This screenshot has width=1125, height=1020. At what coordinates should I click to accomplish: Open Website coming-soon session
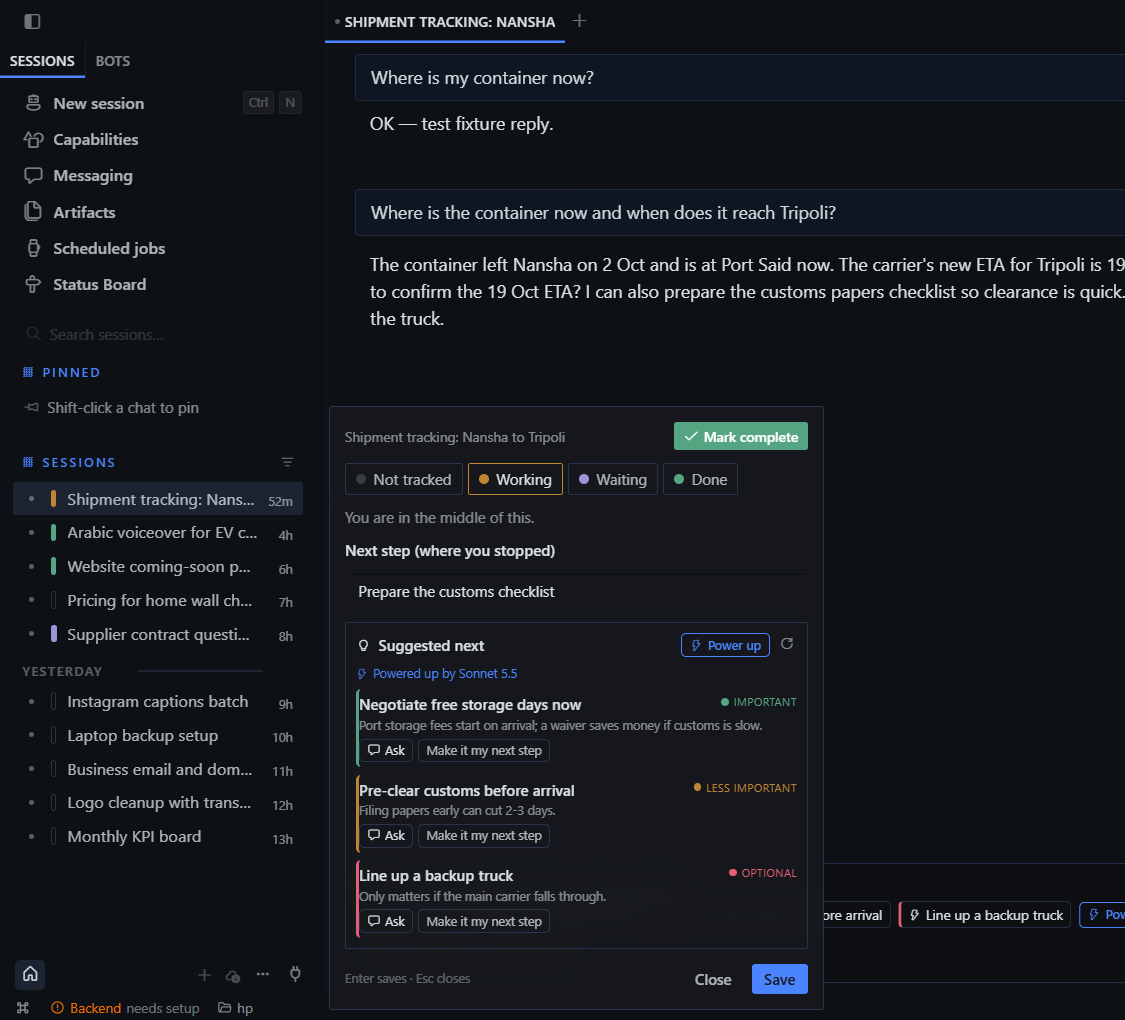[158, 567]
